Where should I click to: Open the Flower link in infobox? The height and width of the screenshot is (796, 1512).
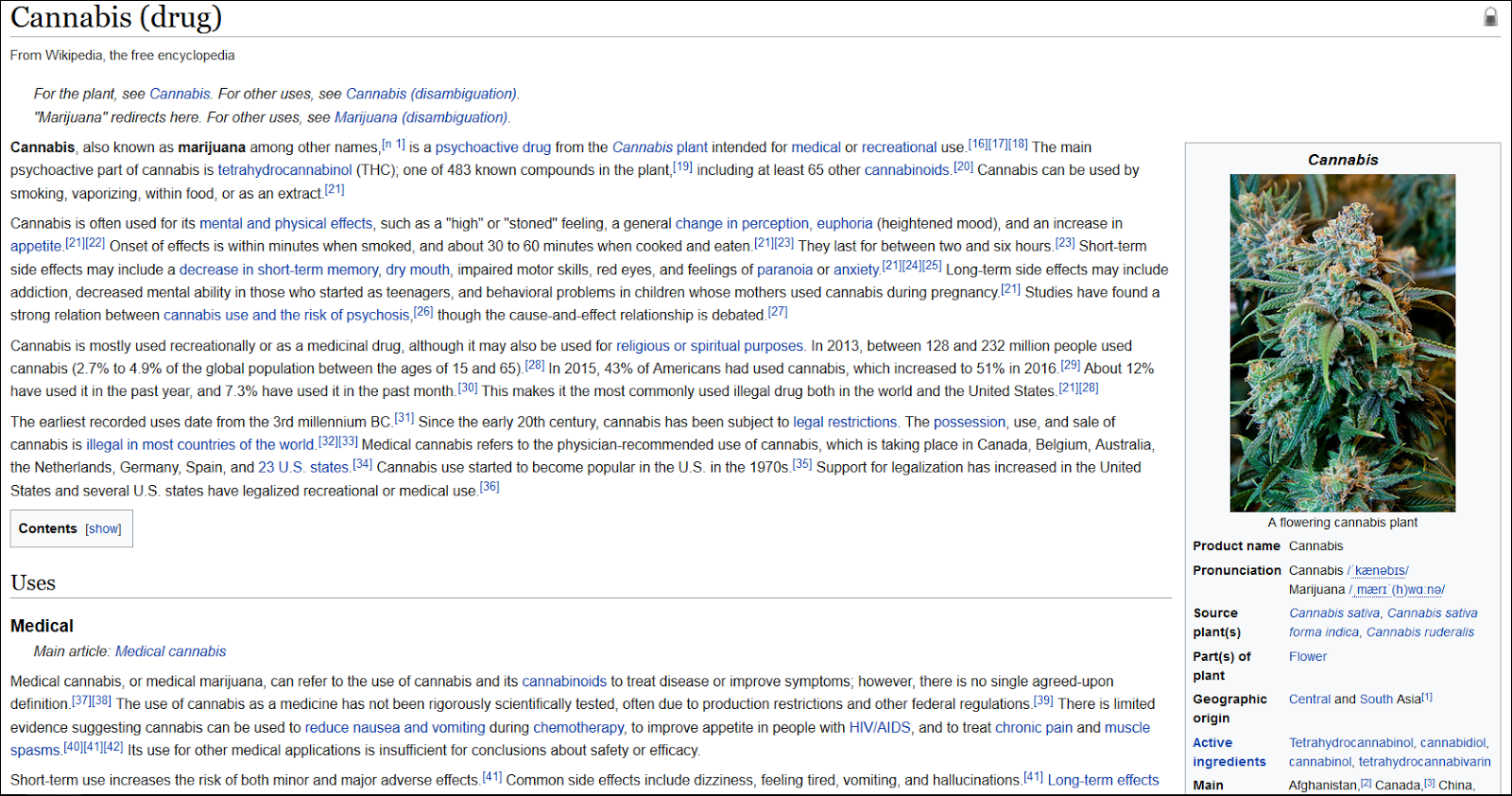pos(1307,657)
